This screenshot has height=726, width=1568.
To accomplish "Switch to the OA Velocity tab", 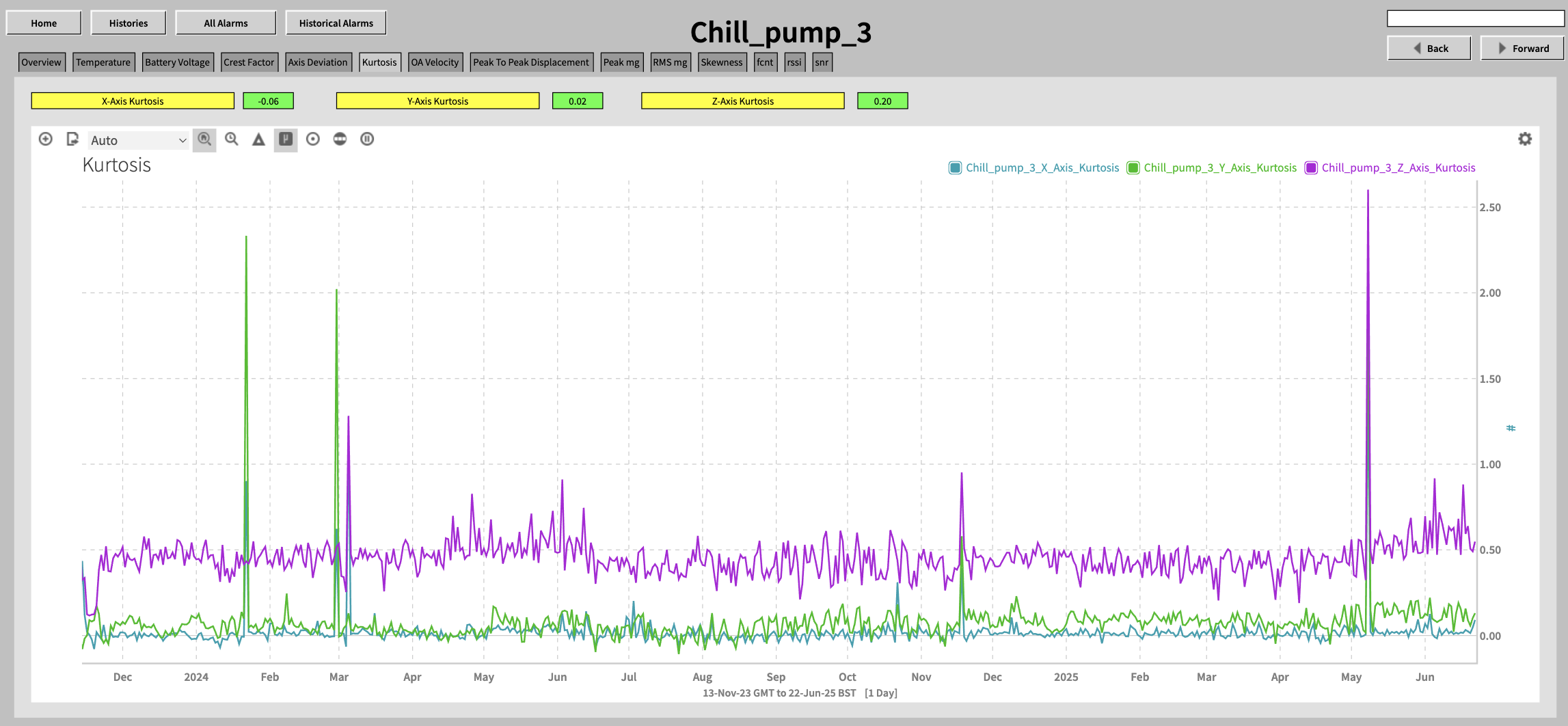I will [435, 62].
